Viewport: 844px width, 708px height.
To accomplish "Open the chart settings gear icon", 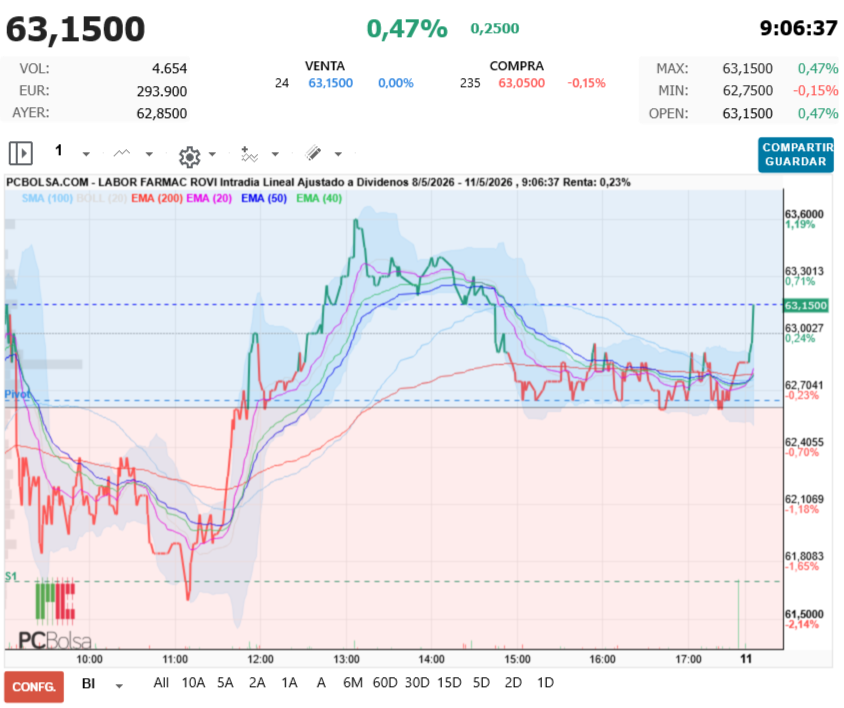I will pyautogui.click(x=189, y=156).
